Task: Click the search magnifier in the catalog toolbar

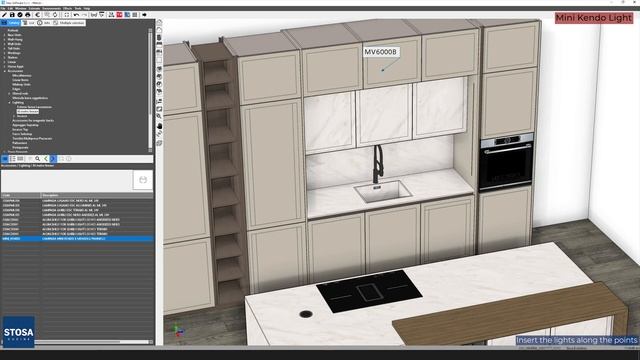Action: tap(38, 159)
